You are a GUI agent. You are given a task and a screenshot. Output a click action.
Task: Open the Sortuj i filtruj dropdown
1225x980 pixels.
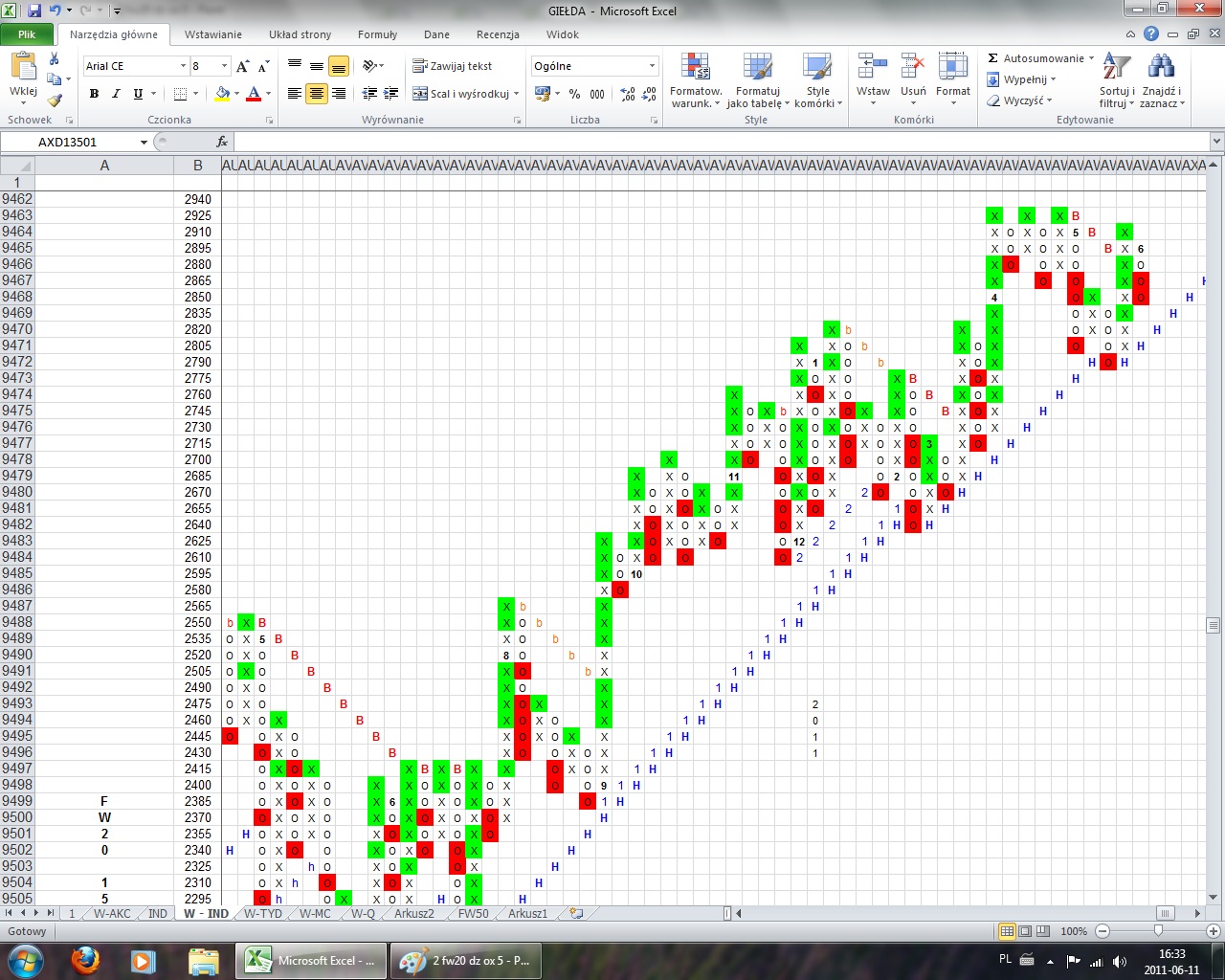[x=1116, y=81]
